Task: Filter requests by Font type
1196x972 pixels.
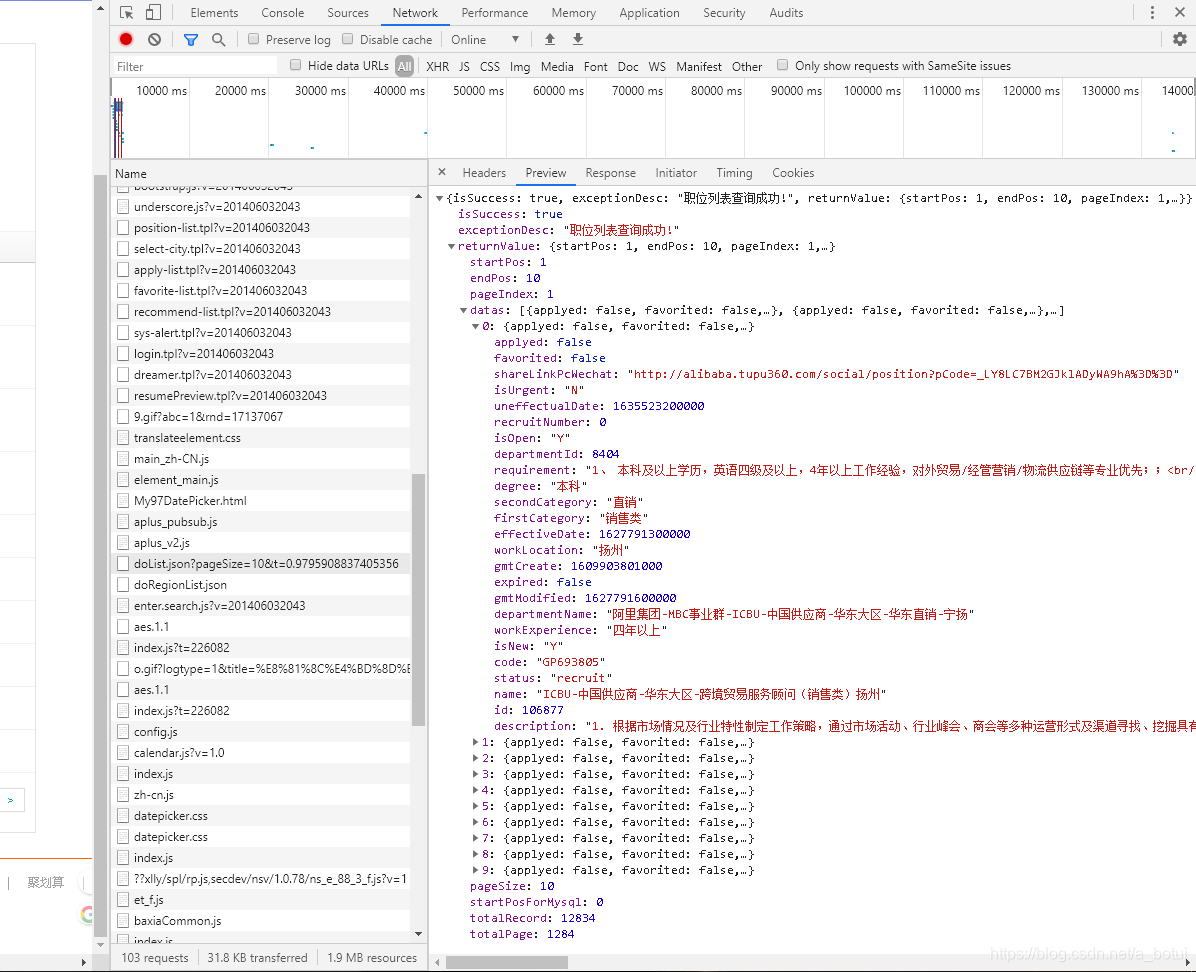Action: pyautogui.click(x=596, y=66)
